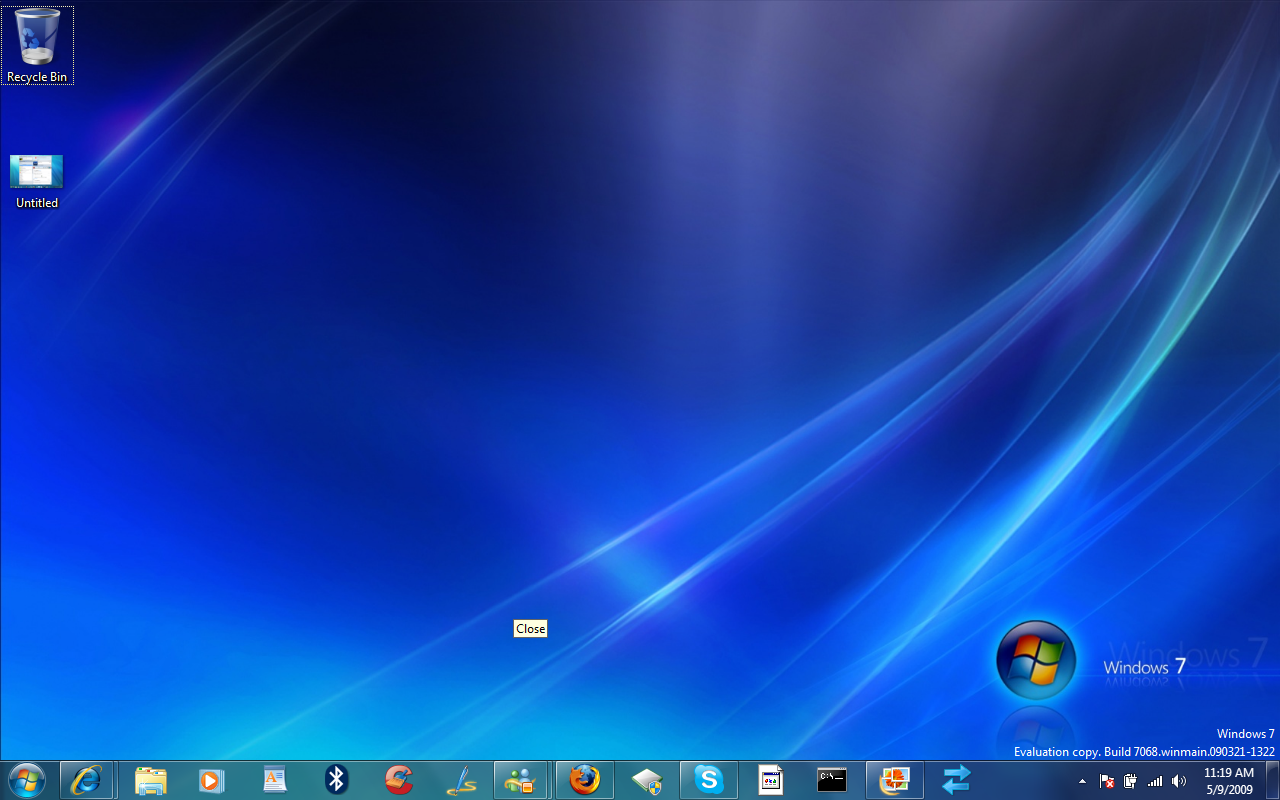The height and width of the screenshot is (800, 1280).
Task: Switch to the Firefox window
Action: [x=584, y=779]
